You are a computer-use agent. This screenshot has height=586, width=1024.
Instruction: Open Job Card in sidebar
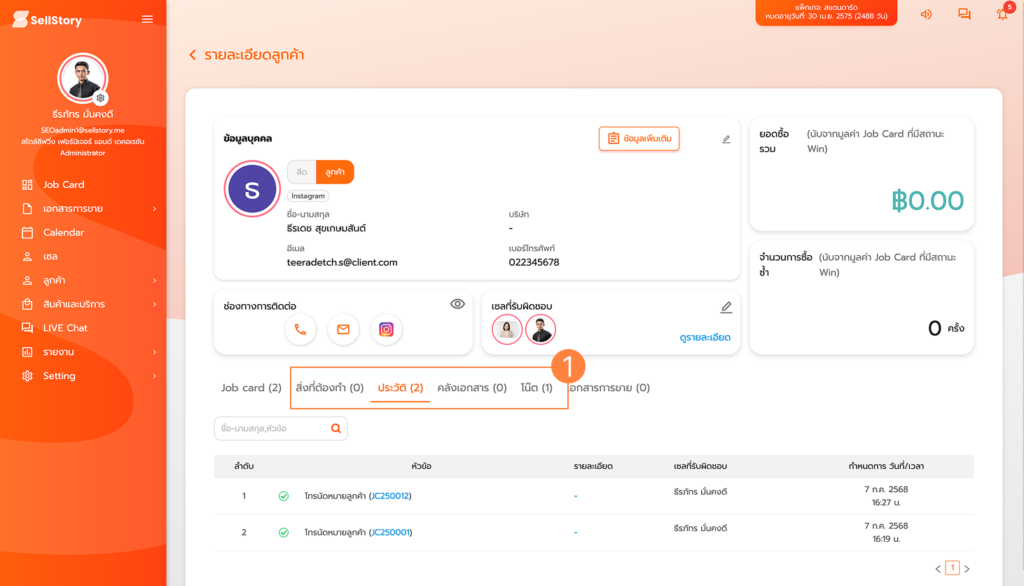(x=63, y=185)
